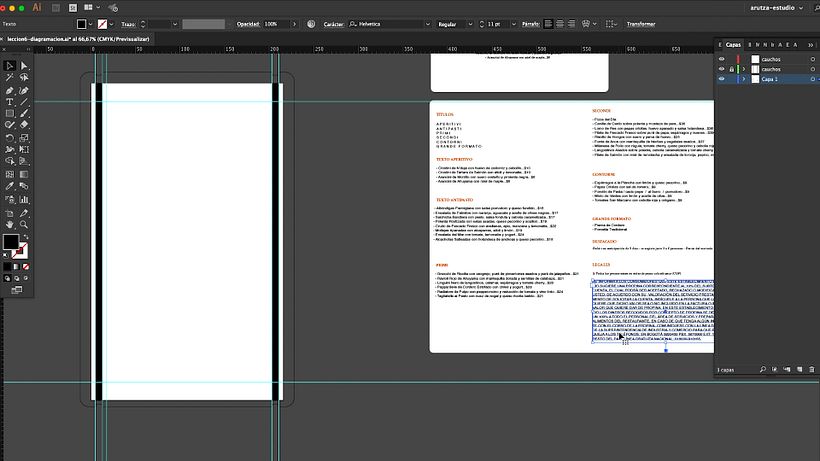The height and width of the screenshot is (461, 820).
Task: Open the Transformar panel link
Action: point(641,24)
